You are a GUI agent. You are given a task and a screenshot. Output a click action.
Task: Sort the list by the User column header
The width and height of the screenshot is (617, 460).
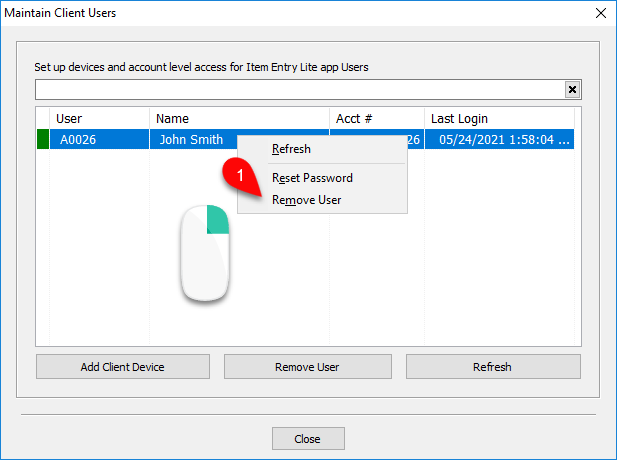tap(100, 118)
